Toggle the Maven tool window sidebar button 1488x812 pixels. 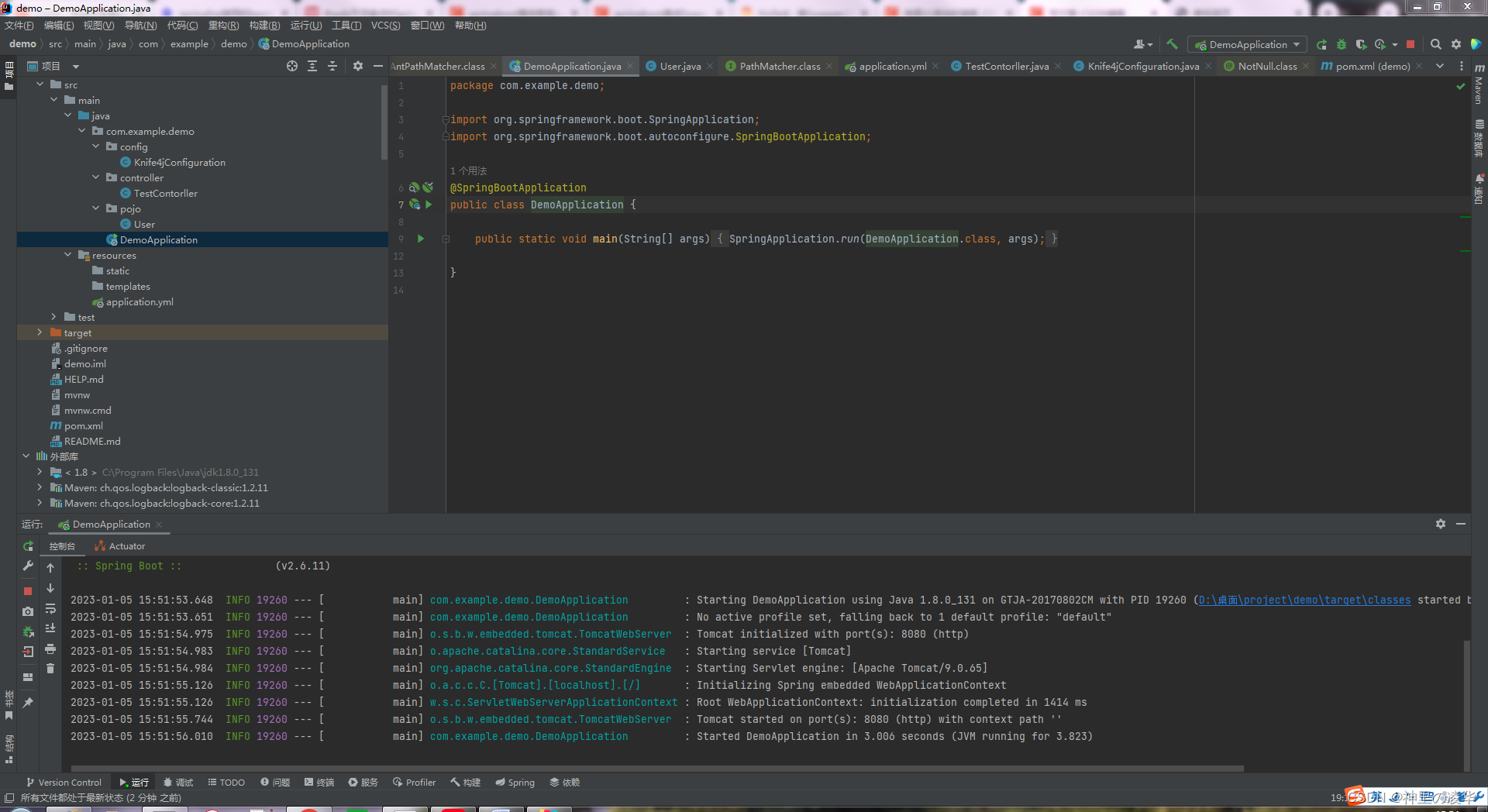pyautogui.click(x=1479, y=84)
